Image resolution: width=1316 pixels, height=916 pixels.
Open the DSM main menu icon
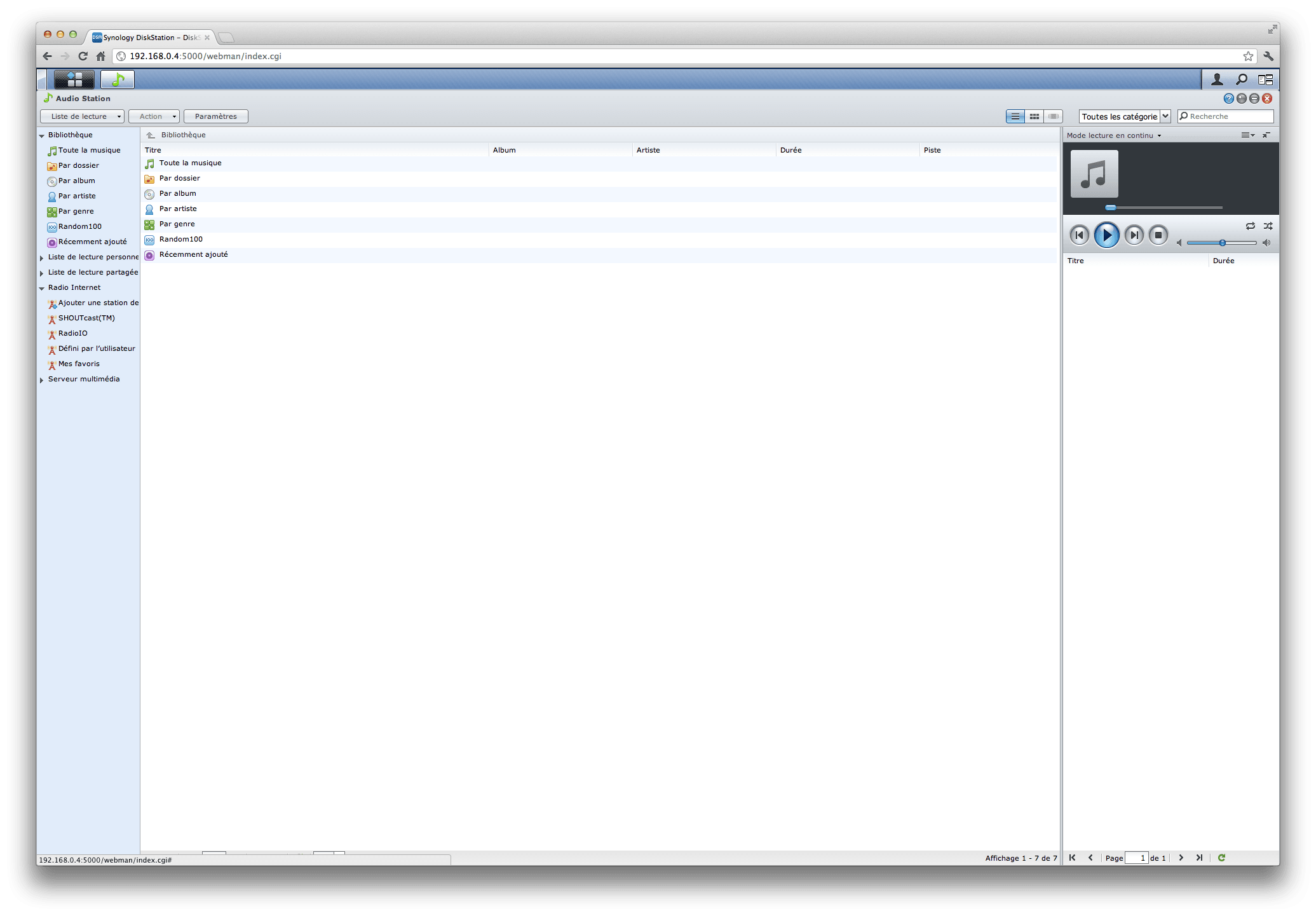(x=74, y=79)
